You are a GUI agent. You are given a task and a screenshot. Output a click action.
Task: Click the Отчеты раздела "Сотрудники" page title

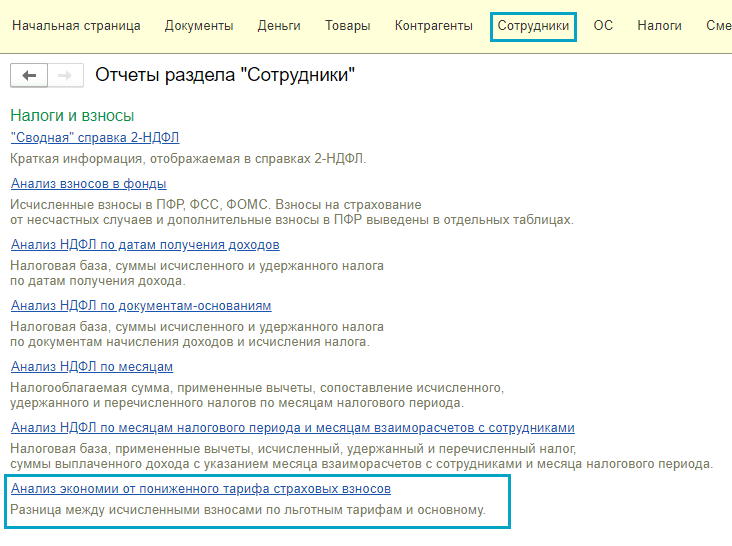(225, 75)
